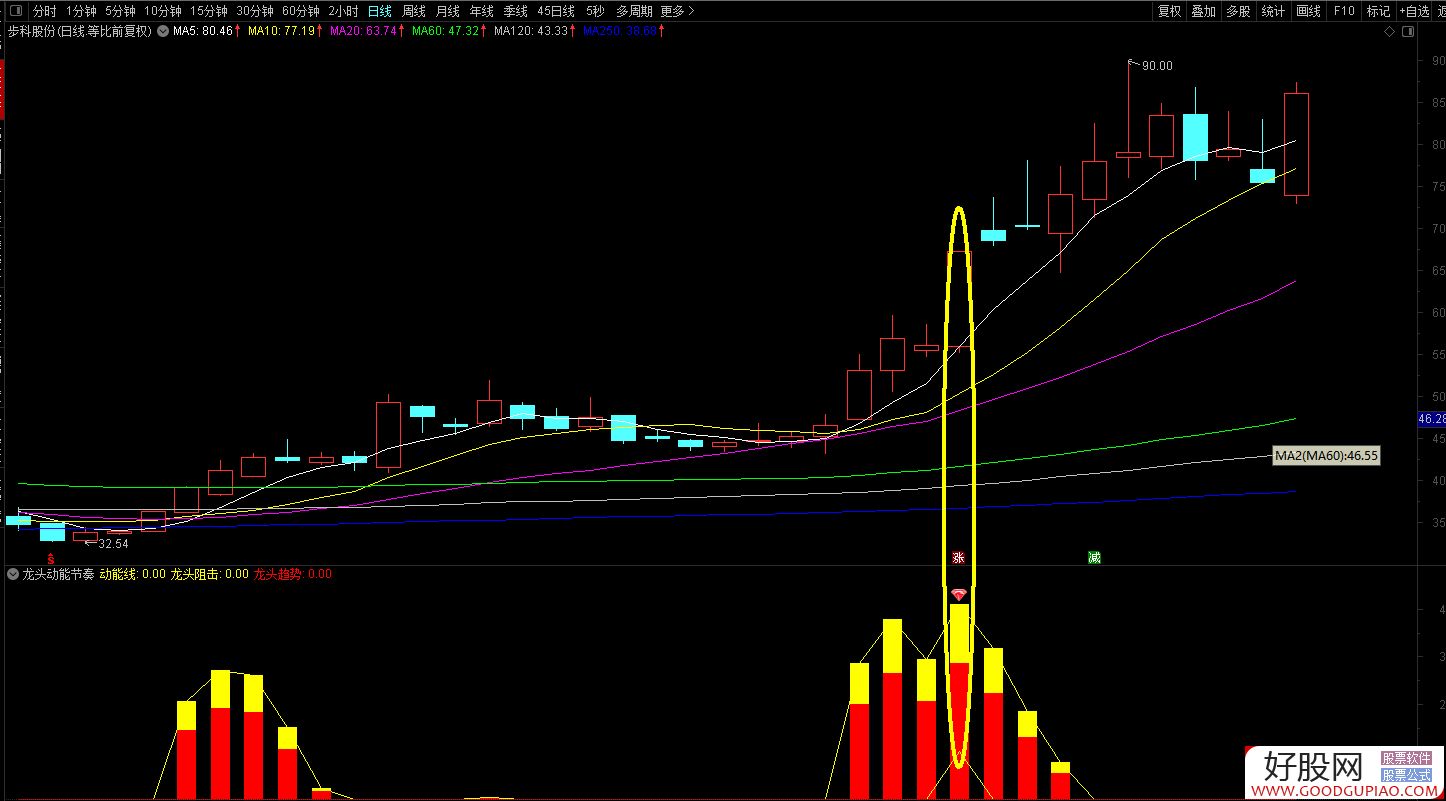Click the 龙头趋势: 0.00 value label

click(x=292, y=574)
